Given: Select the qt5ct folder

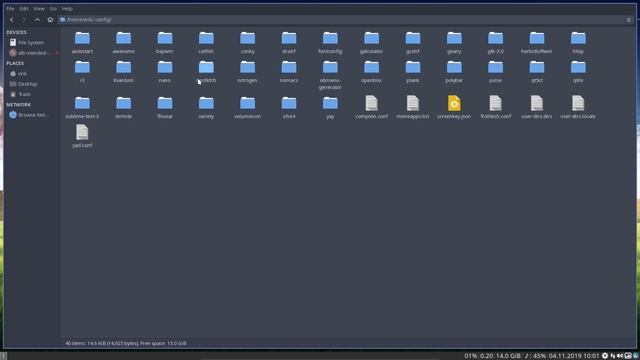Looking at the screenshot, I should [x=537, y=71].
